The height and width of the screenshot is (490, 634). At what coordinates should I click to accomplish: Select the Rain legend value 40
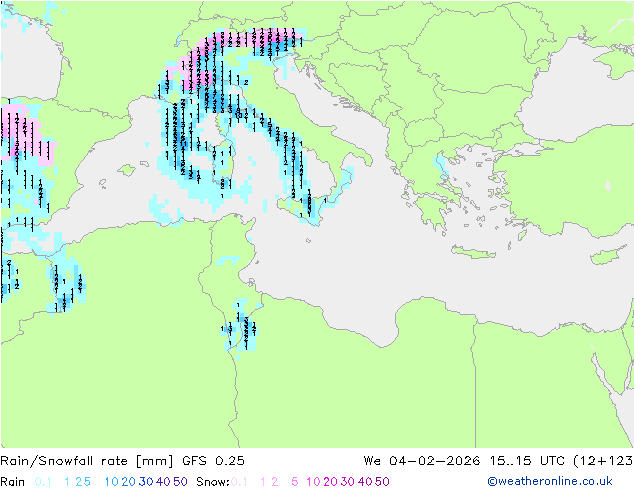point(163,482)
